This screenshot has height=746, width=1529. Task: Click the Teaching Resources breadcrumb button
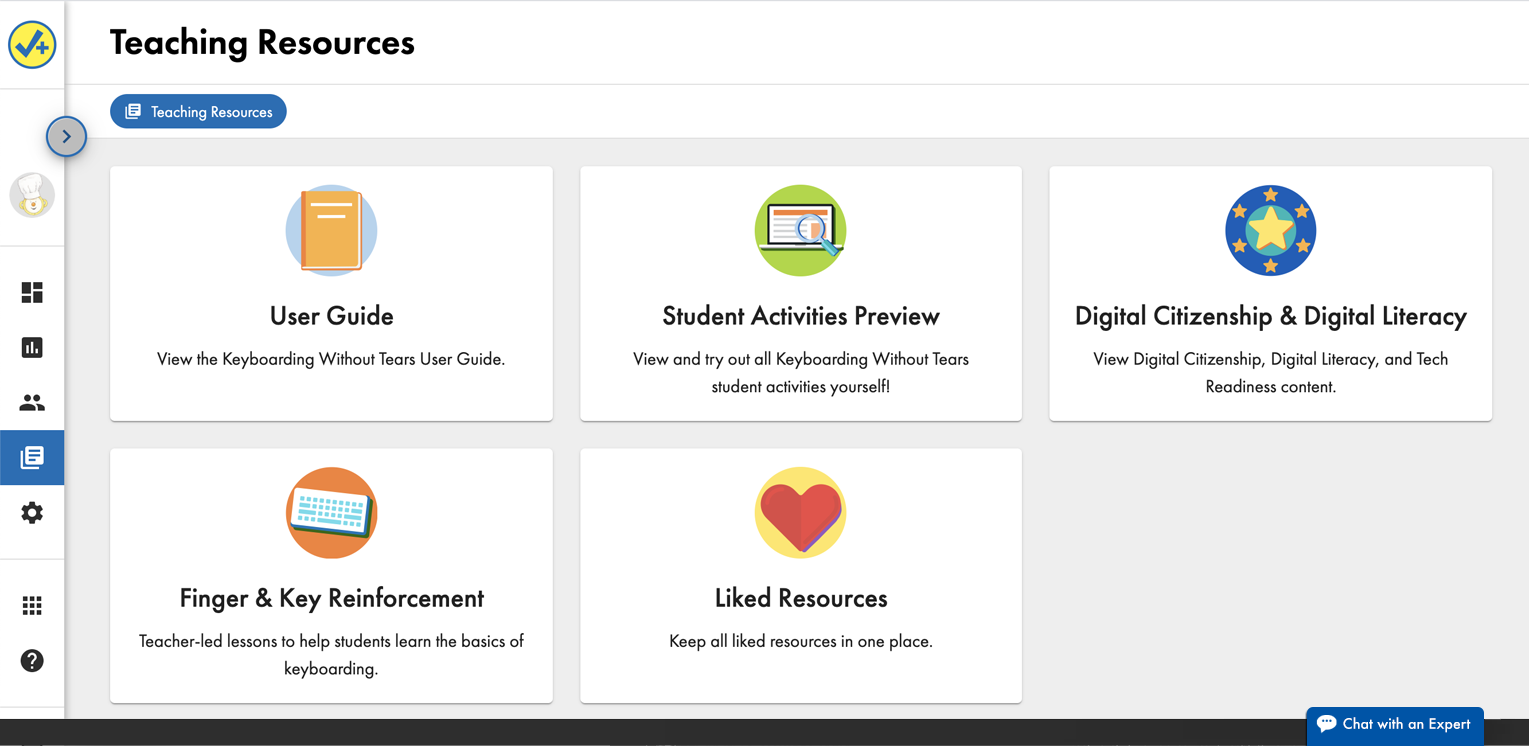(x=198, y=111)
